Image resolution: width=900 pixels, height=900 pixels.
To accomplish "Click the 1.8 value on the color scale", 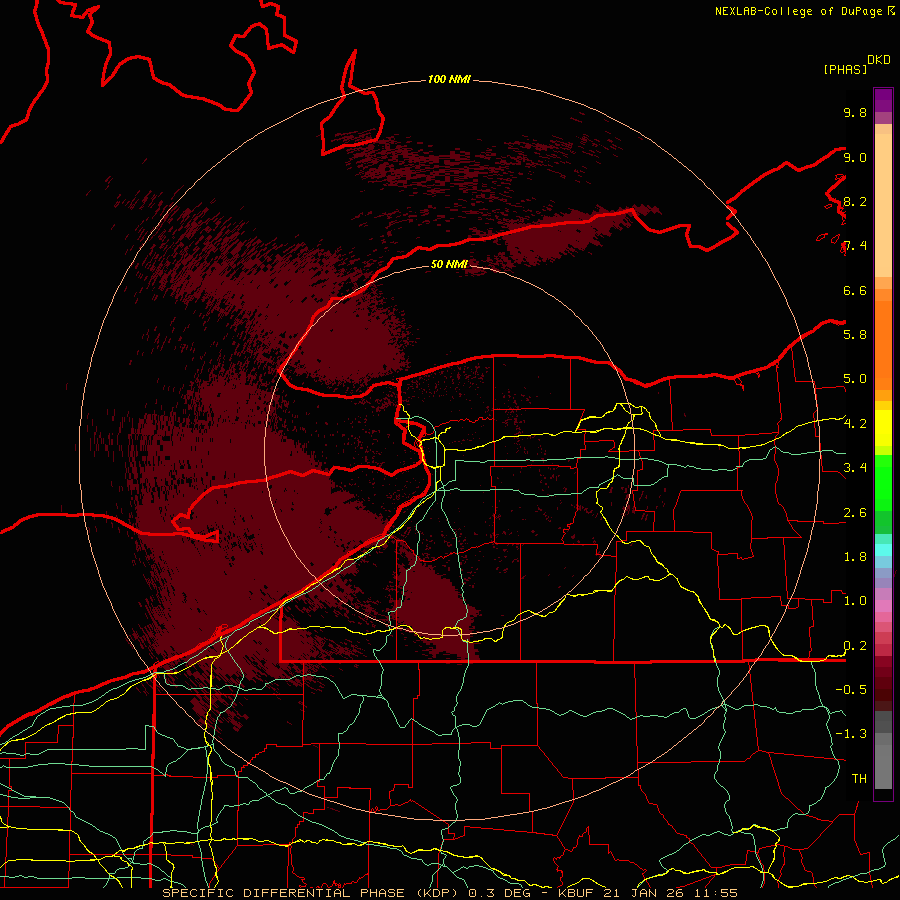I will pos(855,557).
